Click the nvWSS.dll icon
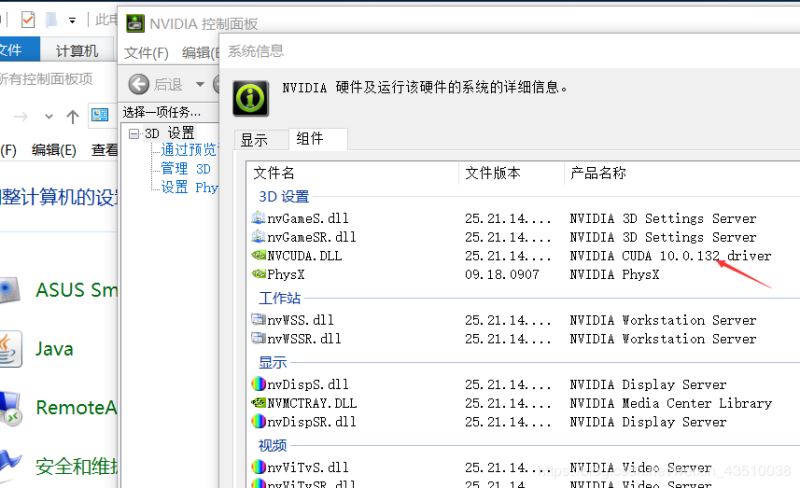This screenshot has width=800, height=488. (x=259, y=320)
